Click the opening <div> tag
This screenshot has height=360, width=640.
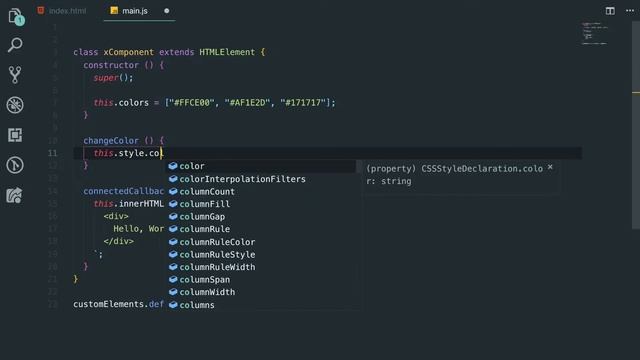[116, 216]
